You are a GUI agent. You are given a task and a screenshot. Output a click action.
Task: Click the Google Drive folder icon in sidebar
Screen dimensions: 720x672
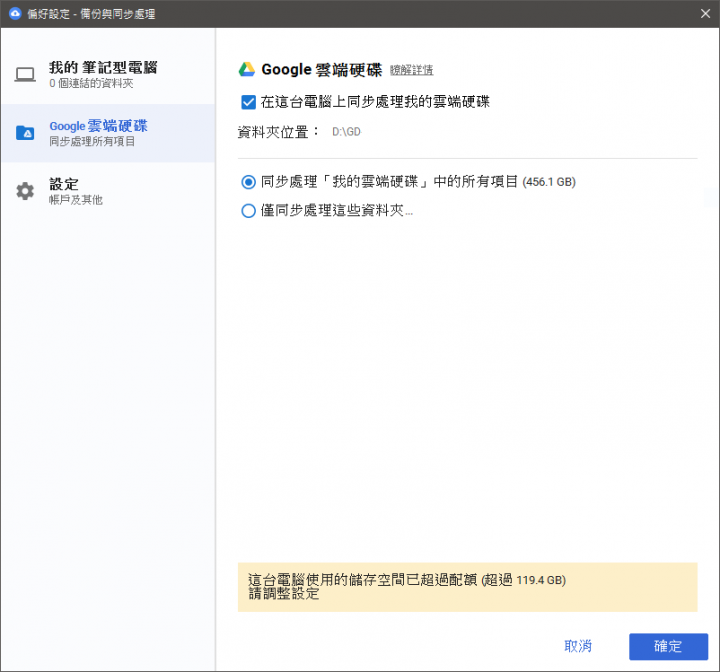click(25, 133)
